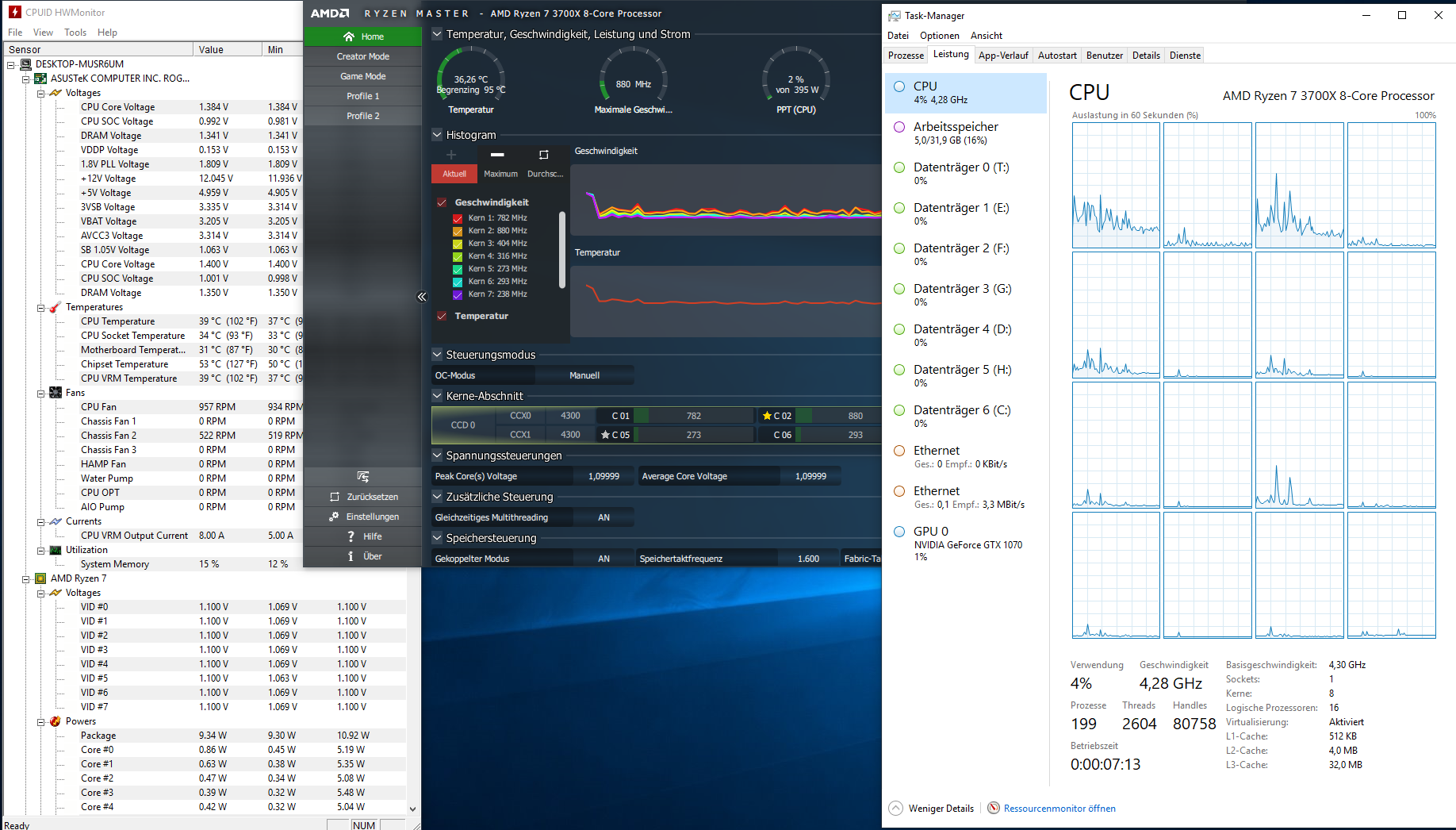The height and width of the screenshot is (830, 1456).
Task: Toggle the Kern 1 checkbox
Action: coord(458,218)
